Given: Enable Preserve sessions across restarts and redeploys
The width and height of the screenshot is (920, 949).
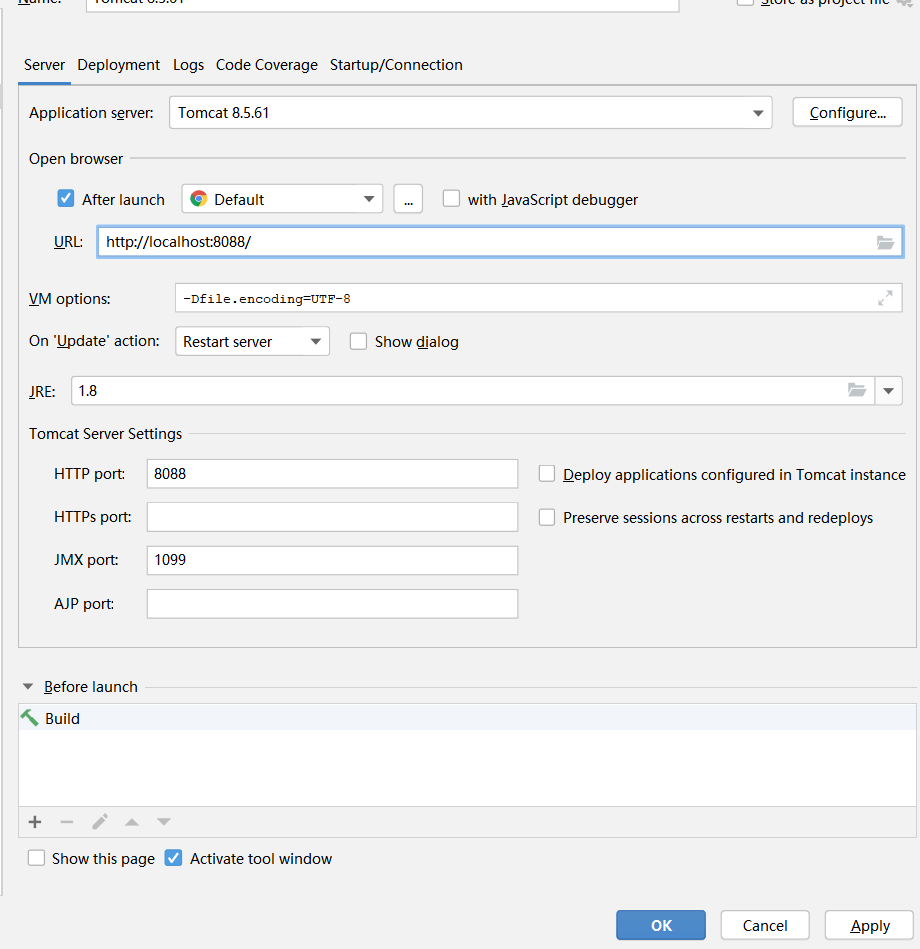Looking at the screenshot, I should (547, 517).
